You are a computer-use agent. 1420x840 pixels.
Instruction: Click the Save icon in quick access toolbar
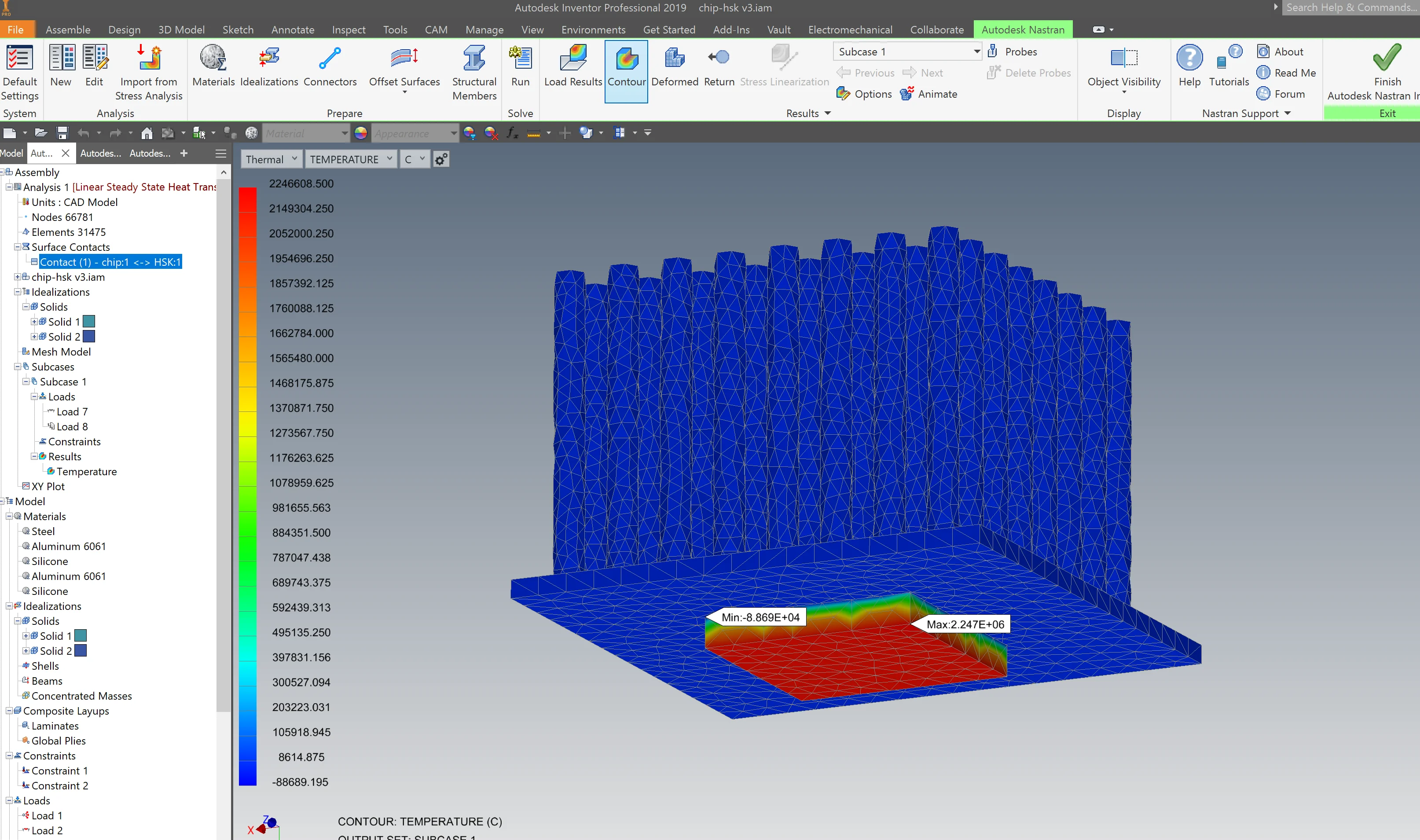[x=62, y=133]
